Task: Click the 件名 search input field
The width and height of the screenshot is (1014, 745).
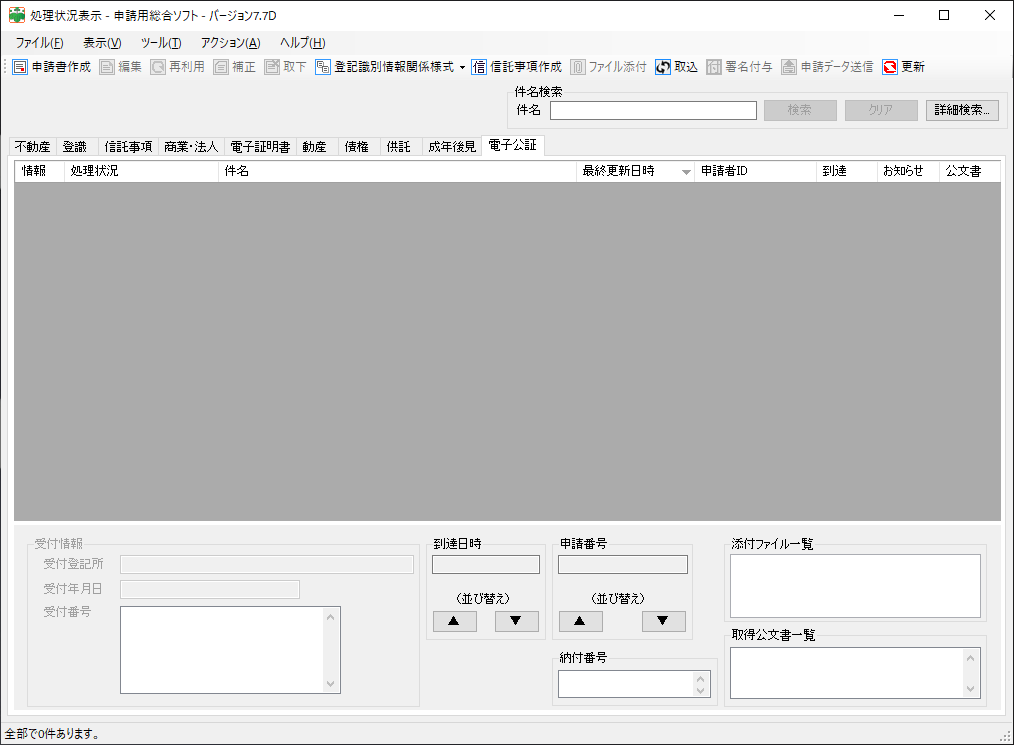Action: coord(653,111)
